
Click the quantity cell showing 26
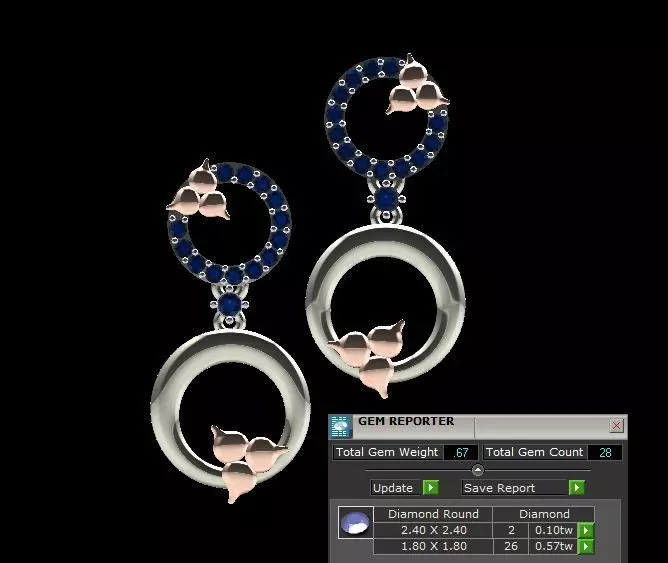click(x=511, y=546)
